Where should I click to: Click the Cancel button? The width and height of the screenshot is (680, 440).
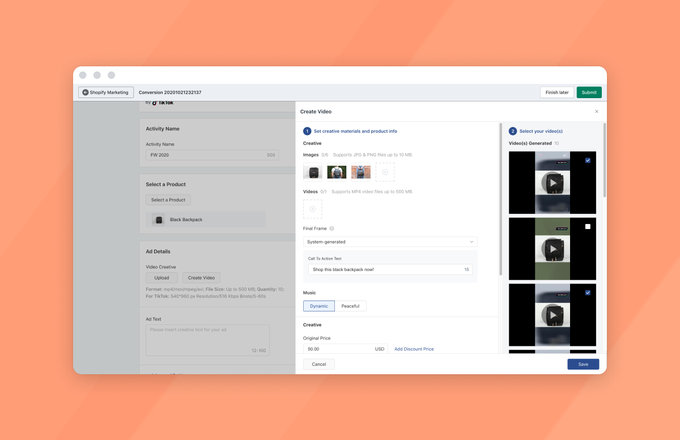(x=319, y=364)
